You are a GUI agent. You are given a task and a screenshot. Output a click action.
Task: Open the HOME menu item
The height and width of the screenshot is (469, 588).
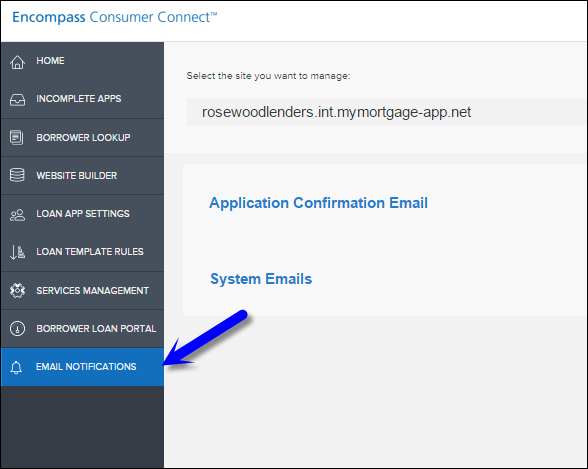tap(82, 61)
